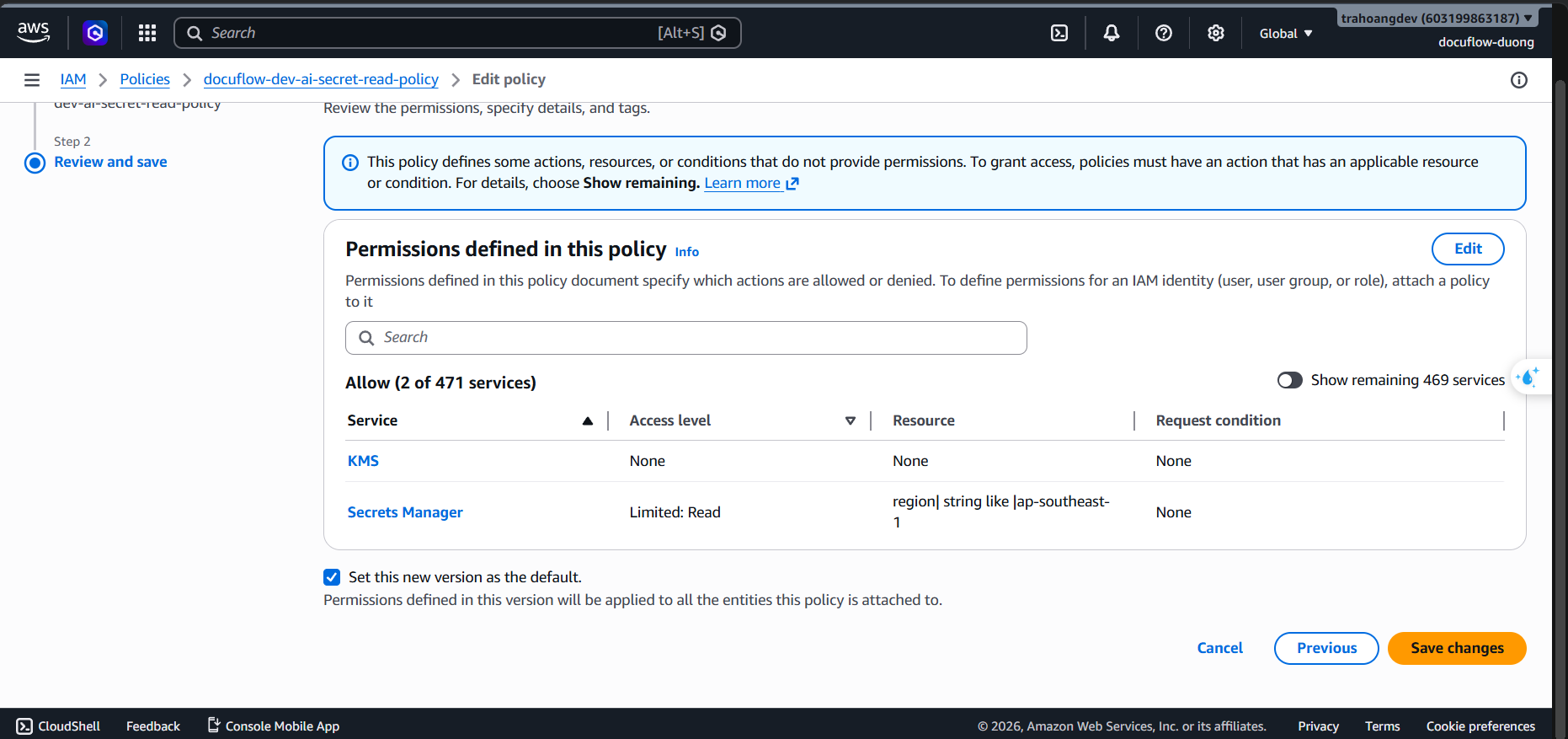This screenshot has height=739, width=1568.
Task: Focus the permissions Search field
Action: click(686, 338)
